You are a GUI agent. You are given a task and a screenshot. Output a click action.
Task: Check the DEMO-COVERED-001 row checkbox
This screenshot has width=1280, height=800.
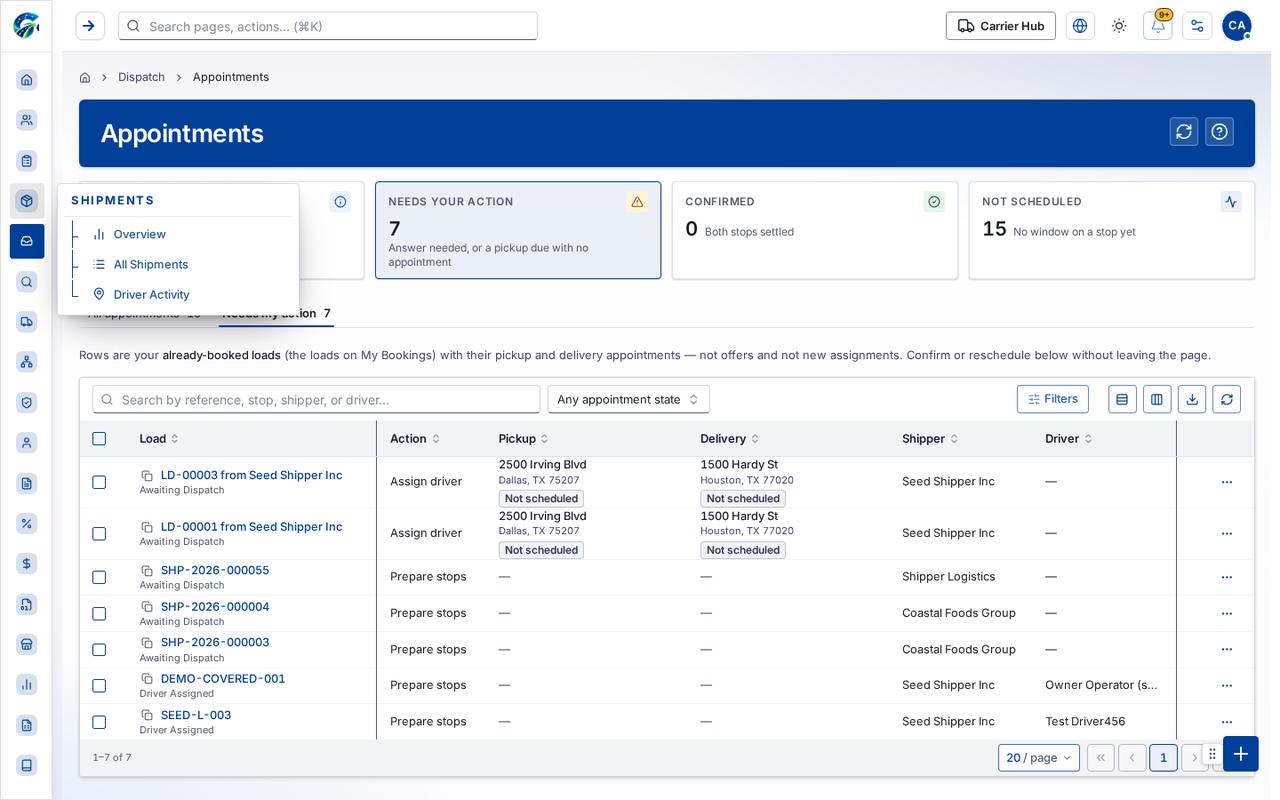[x=99, y=686]
